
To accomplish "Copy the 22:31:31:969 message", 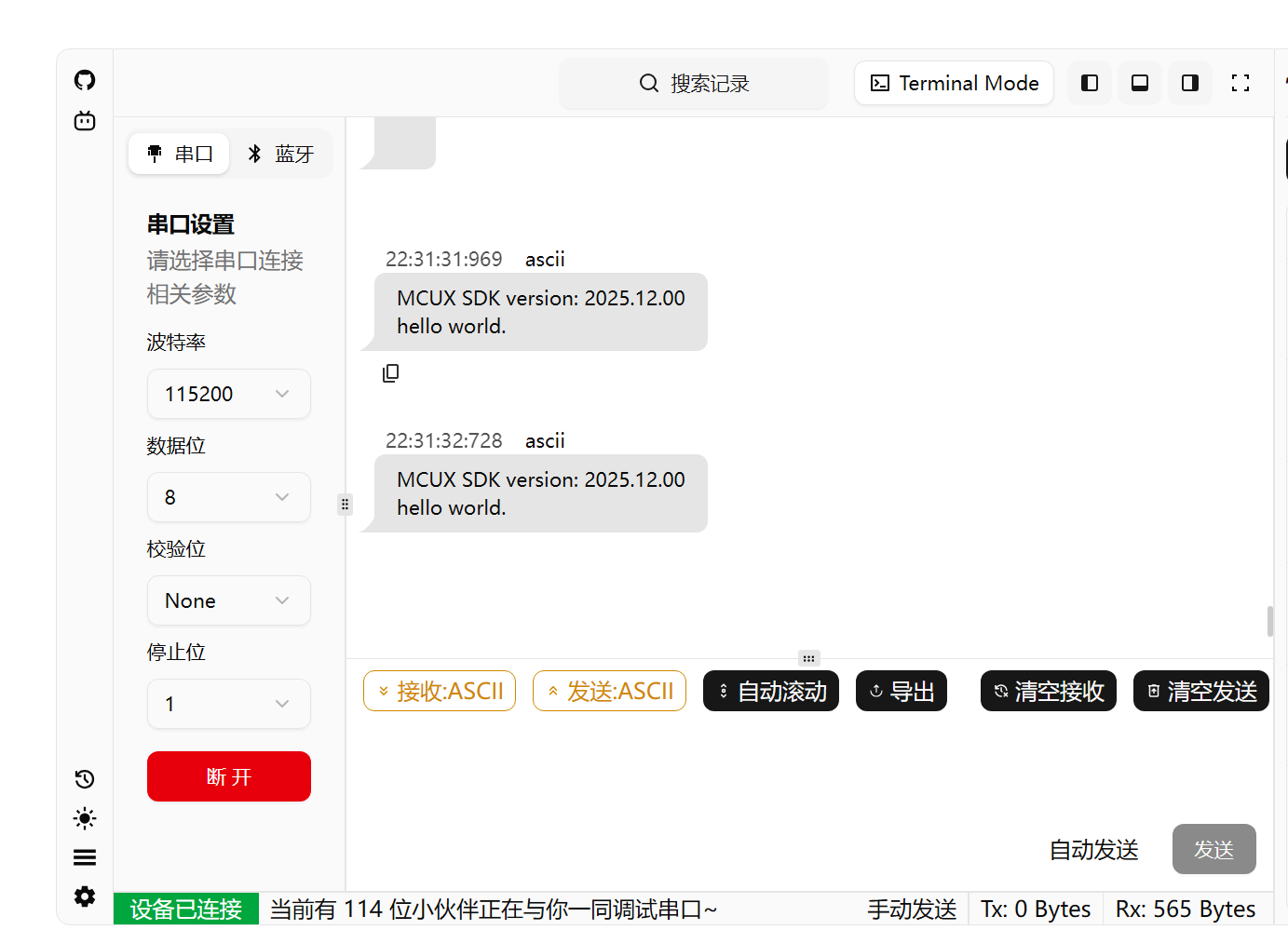I will tap(391, 373).
